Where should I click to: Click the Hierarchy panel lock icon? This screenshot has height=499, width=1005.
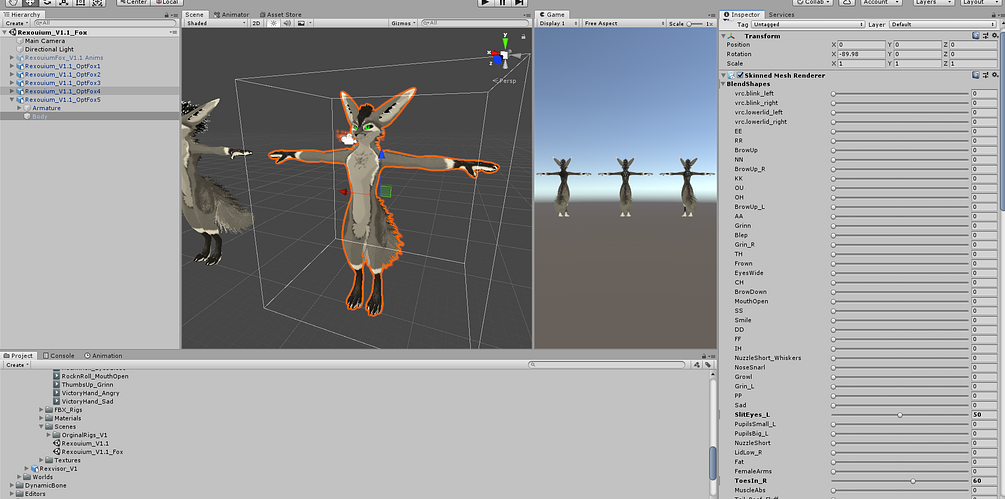169,14
